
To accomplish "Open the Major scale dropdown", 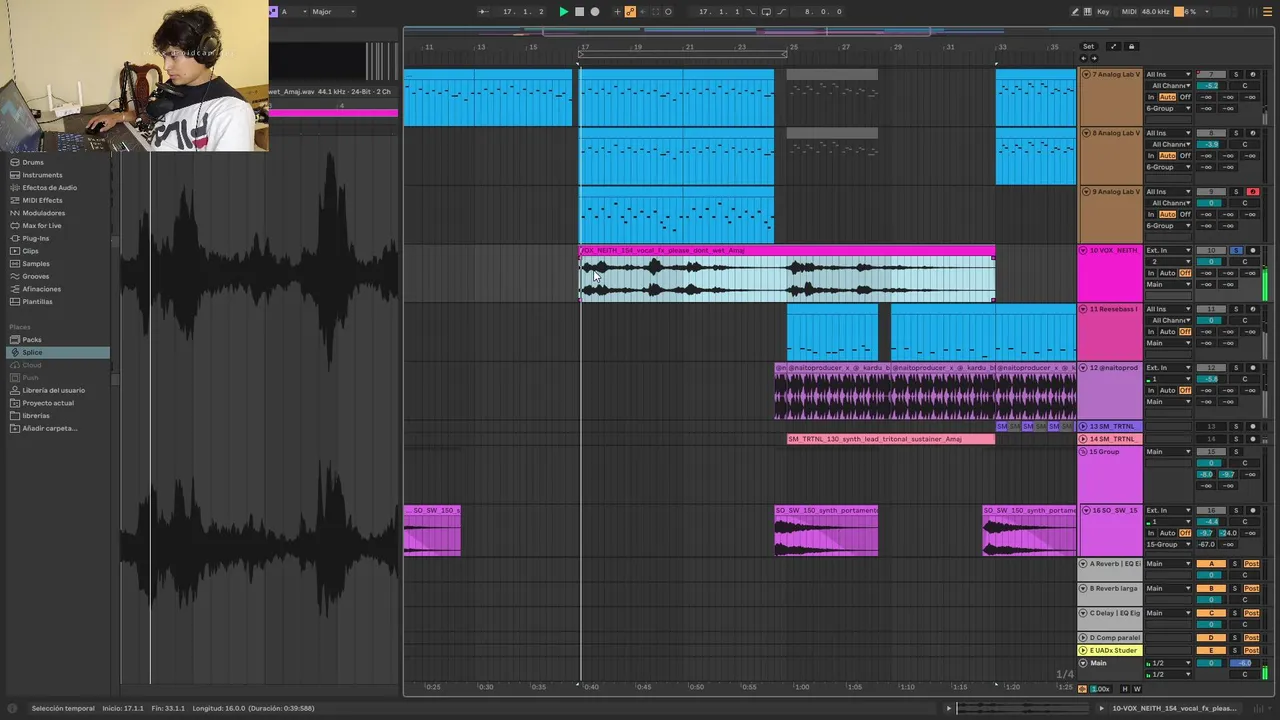I will (332, 12).
